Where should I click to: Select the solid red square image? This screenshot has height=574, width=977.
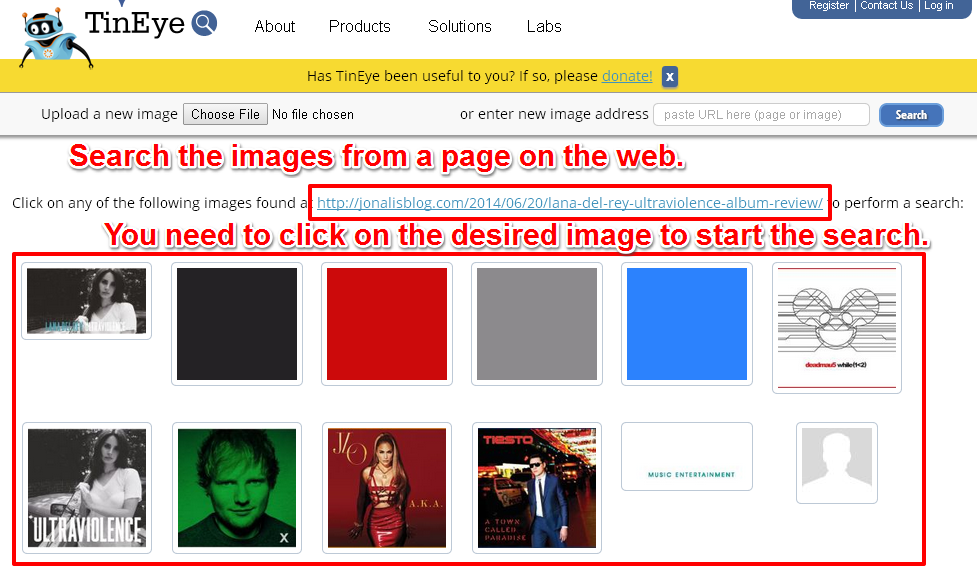point(387,324)
